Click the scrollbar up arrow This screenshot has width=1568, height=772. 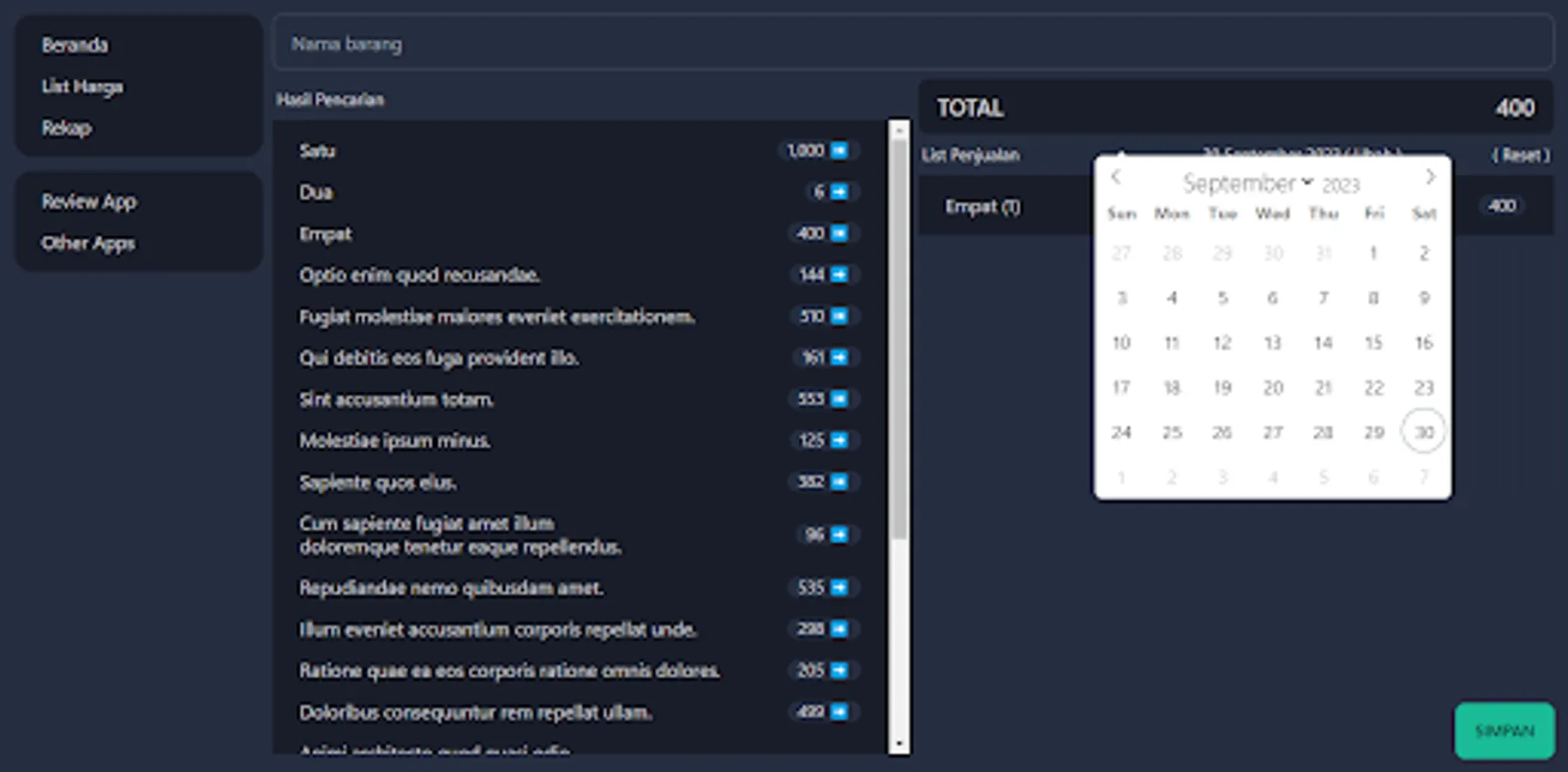898,131
